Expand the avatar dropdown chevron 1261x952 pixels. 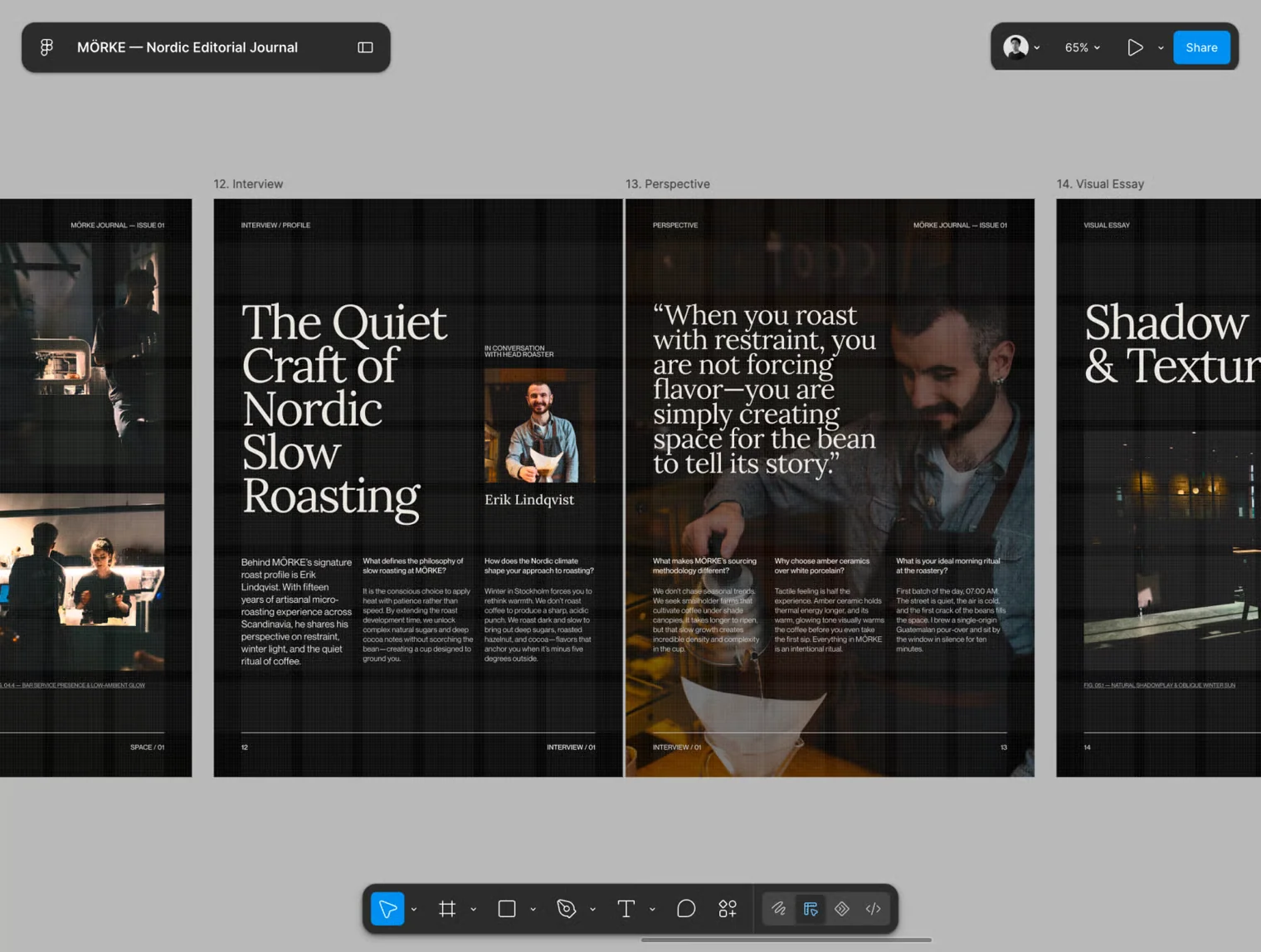coord(1037,48)
